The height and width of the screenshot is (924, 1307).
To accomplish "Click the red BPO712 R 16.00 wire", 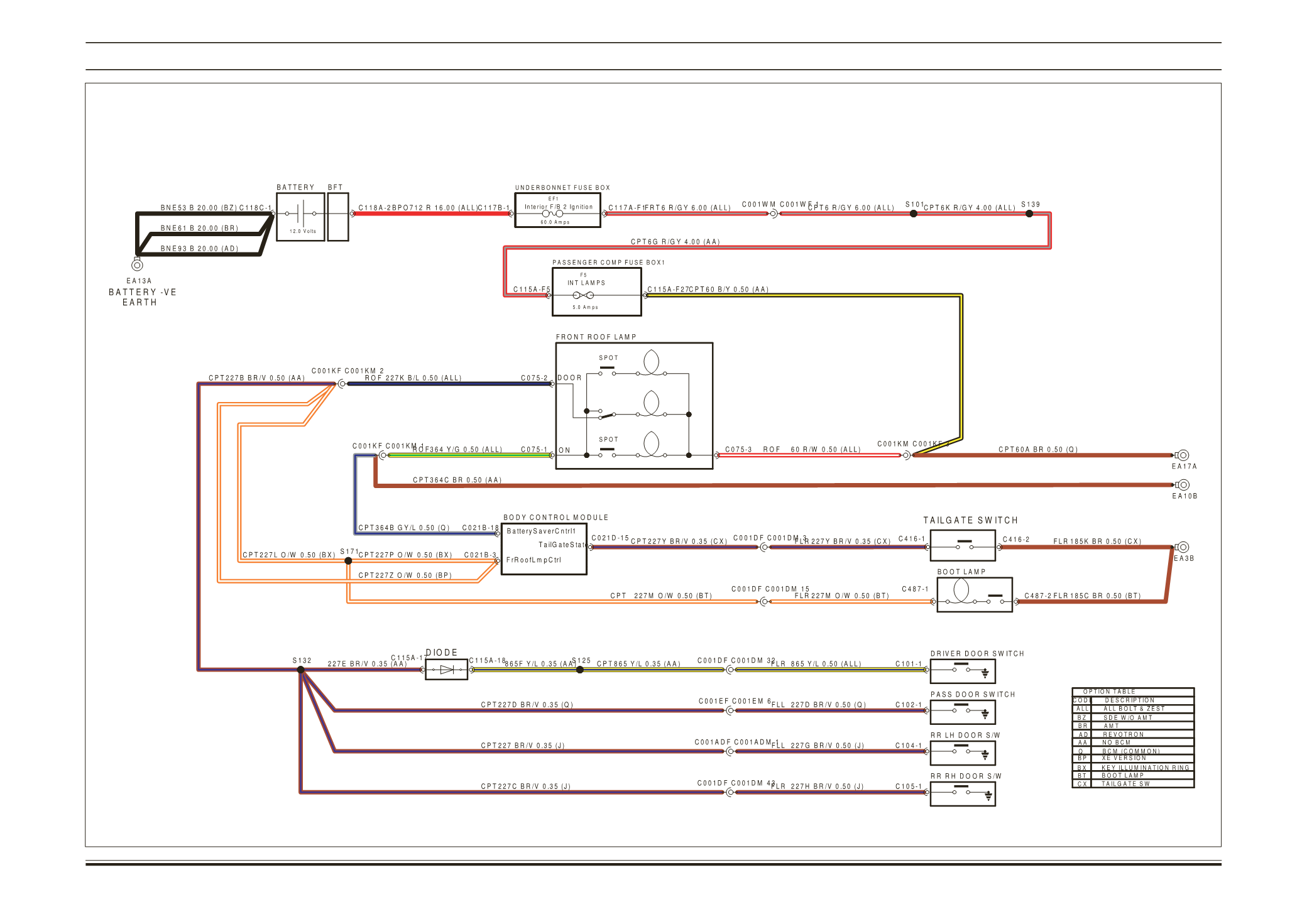I will [430, 214].
